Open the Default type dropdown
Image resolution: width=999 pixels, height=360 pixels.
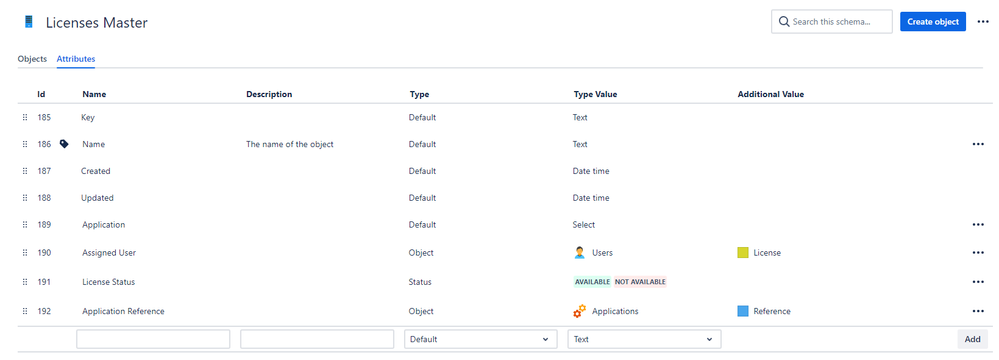click(480, 339)
